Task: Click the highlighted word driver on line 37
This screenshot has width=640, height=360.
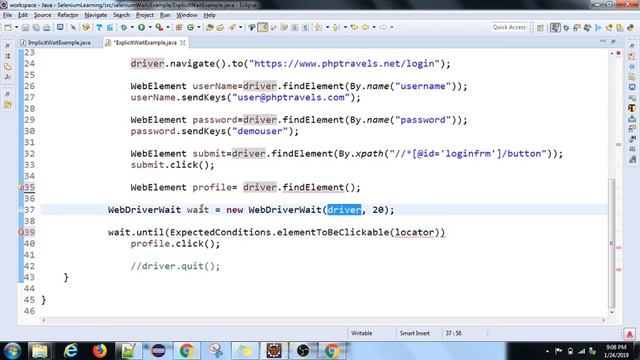Action: pyautogui.click(x=344, y=210)
